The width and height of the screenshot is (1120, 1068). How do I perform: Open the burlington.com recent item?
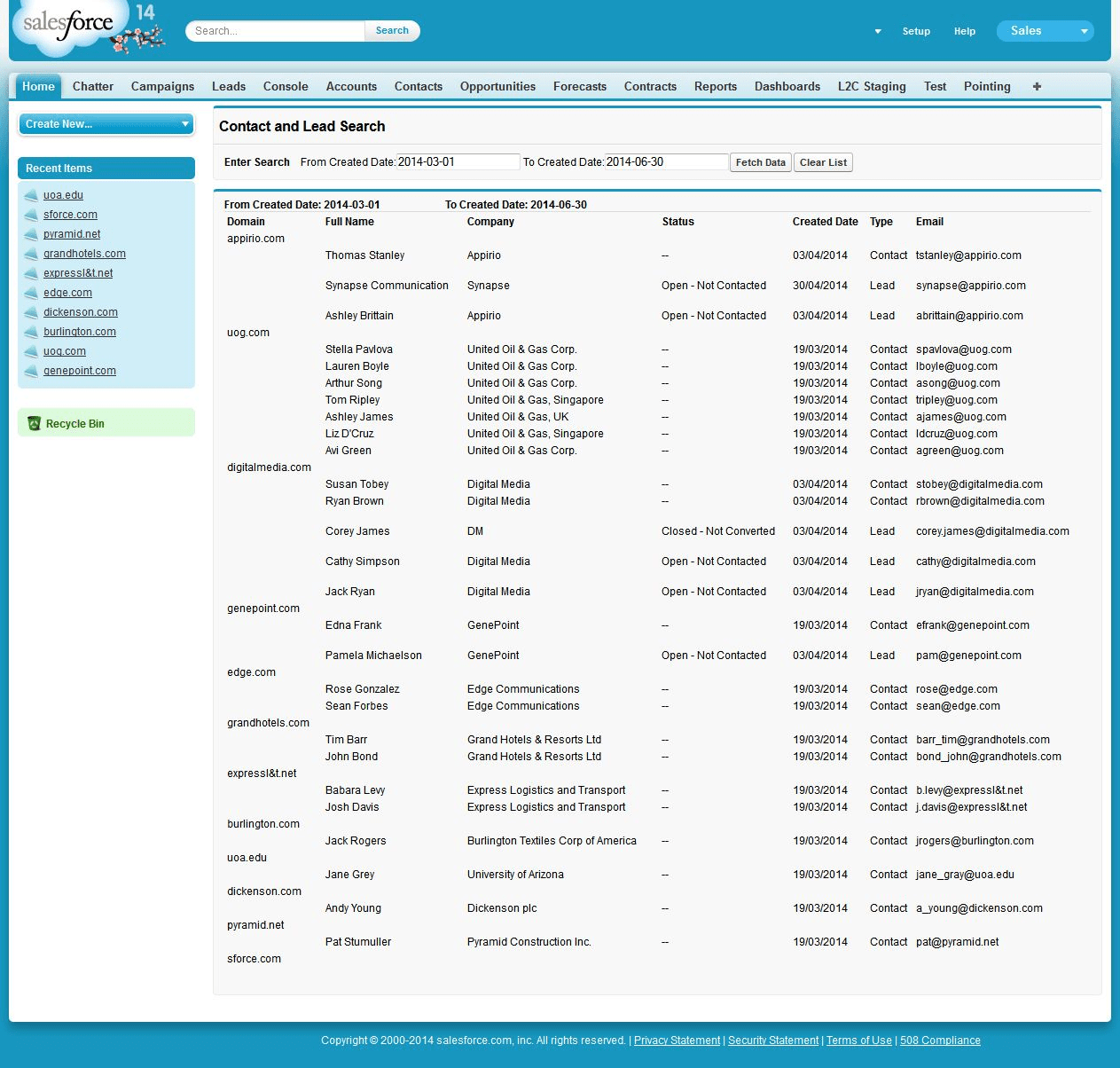(80, 332)
